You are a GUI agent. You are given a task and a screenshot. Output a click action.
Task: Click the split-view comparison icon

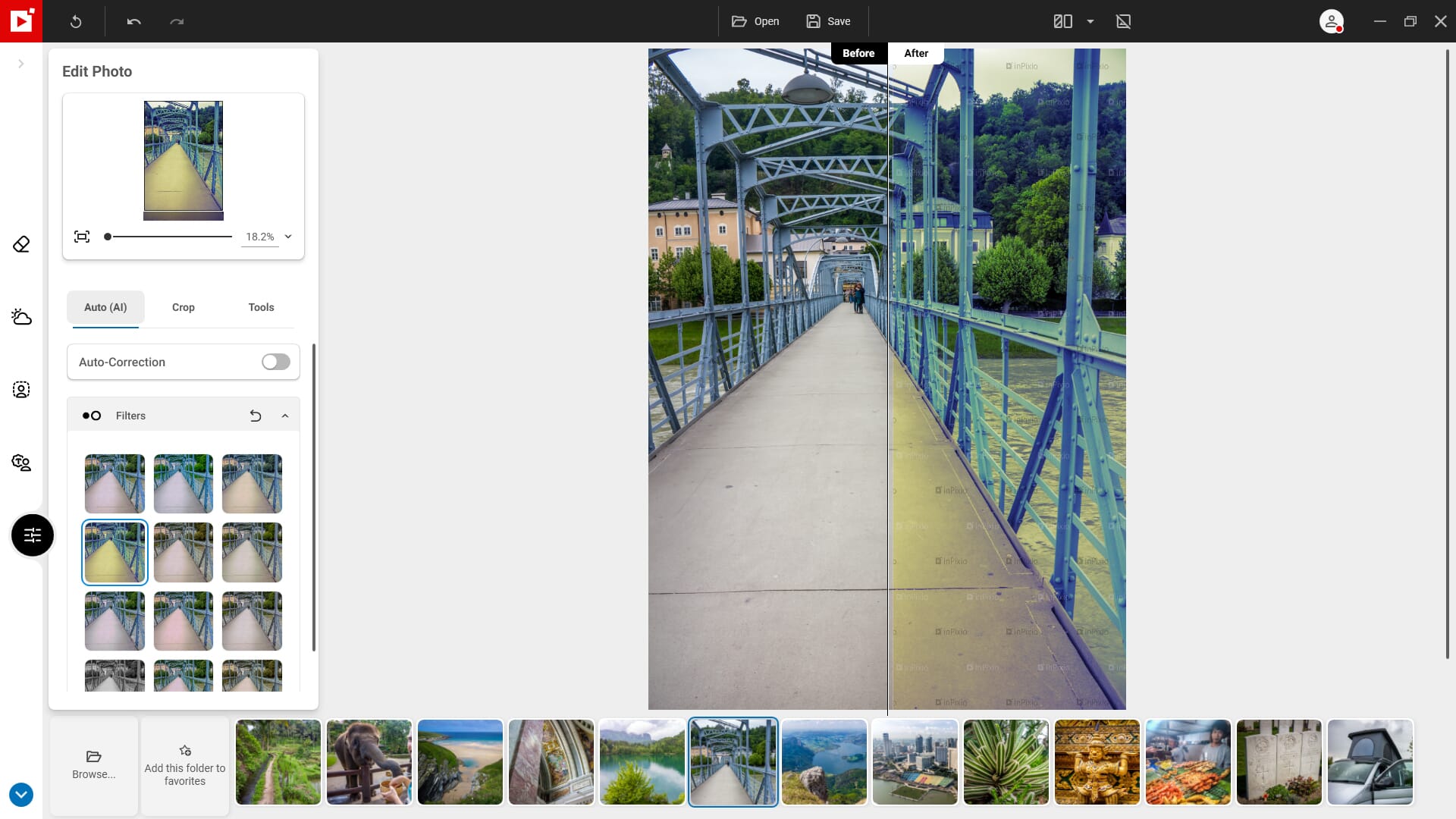point(1063,21)
